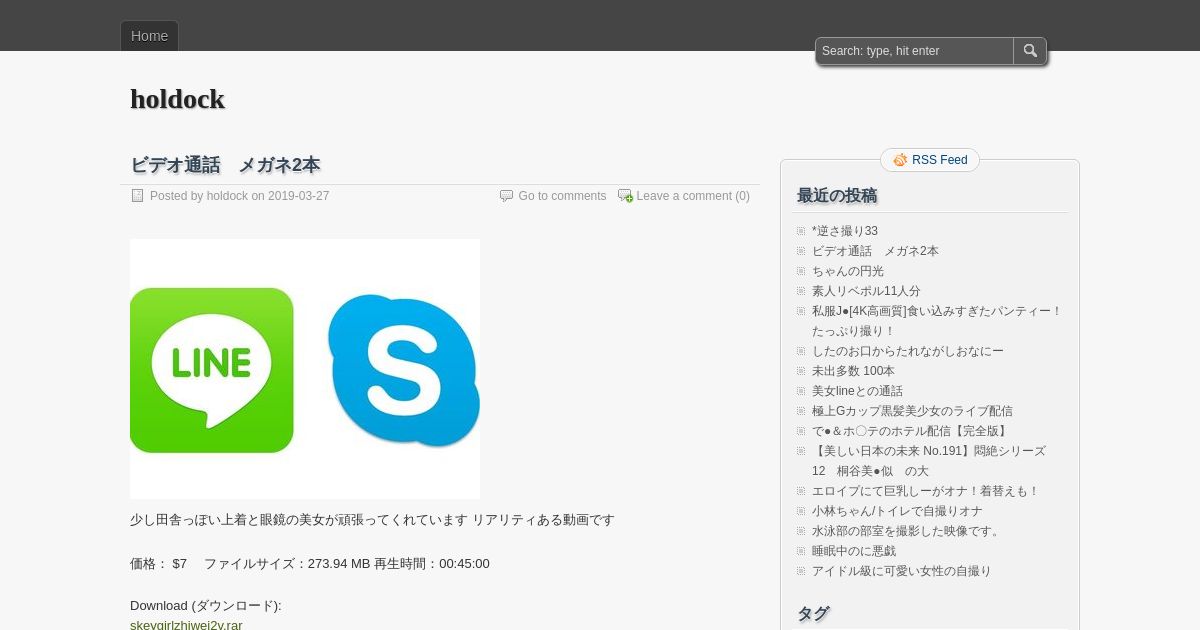Image resolution: width=1200 pixels, height=630 pixels.
Task: Open recent post 美女lineとの通話
Action: pyautogui.click(x=857, y=391)
